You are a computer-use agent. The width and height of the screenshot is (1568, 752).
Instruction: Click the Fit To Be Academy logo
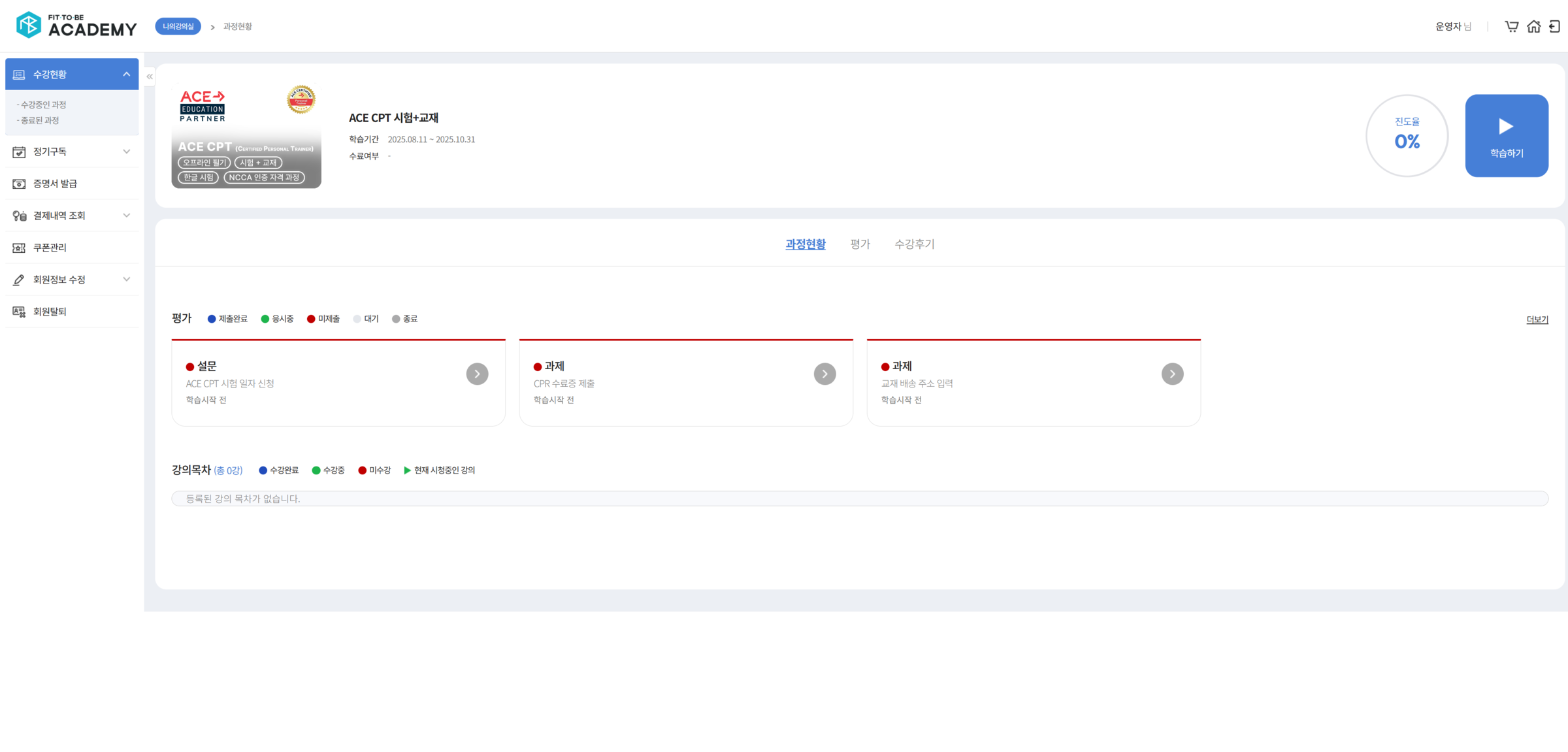click(x=76, y=25)
